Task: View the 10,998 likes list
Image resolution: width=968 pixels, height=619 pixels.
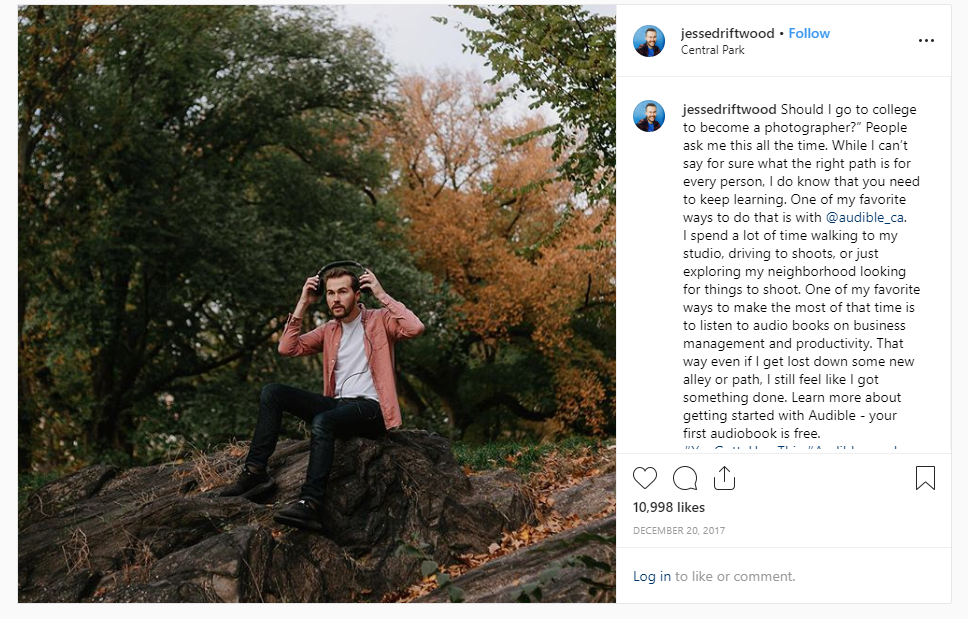Action: [x=669, y=507]
